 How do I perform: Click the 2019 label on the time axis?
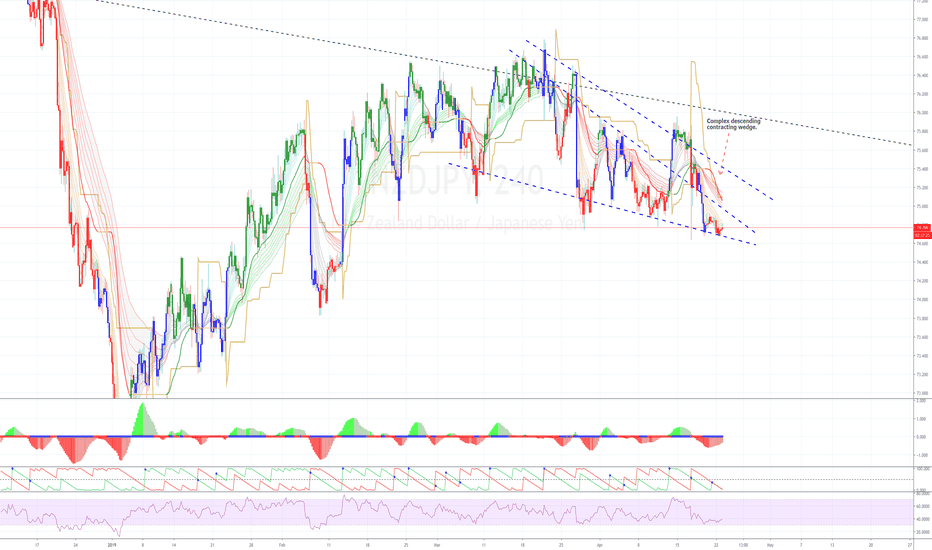point(113,545)
